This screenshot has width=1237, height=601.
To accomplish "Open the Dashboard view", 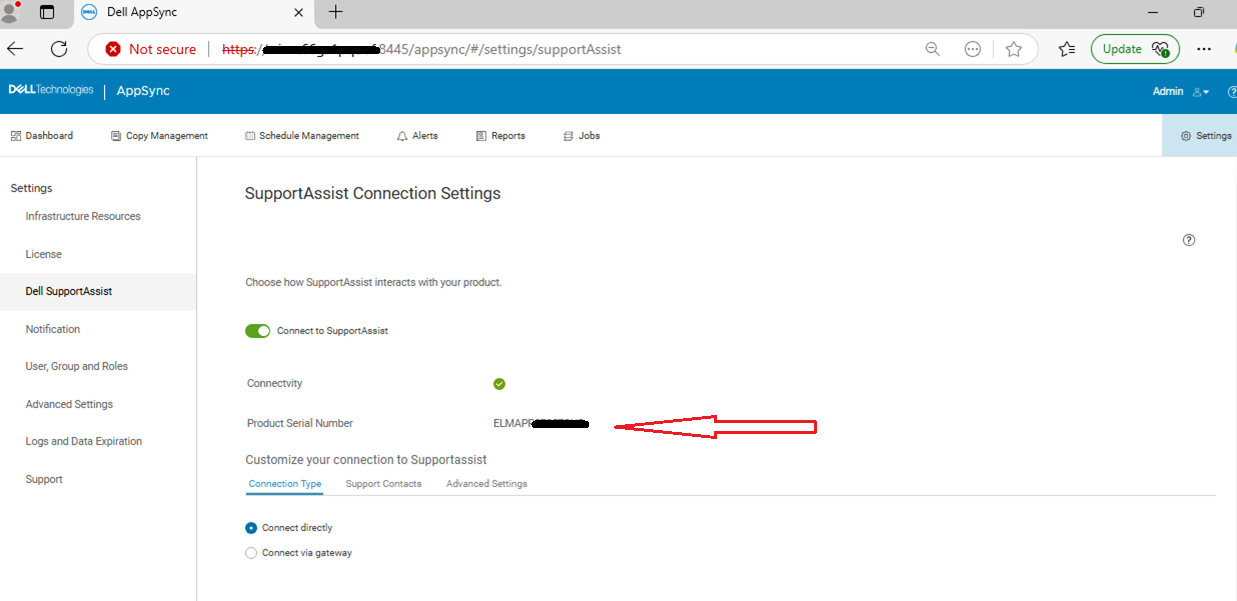I will pyautogui.click(x=42, y=135).
